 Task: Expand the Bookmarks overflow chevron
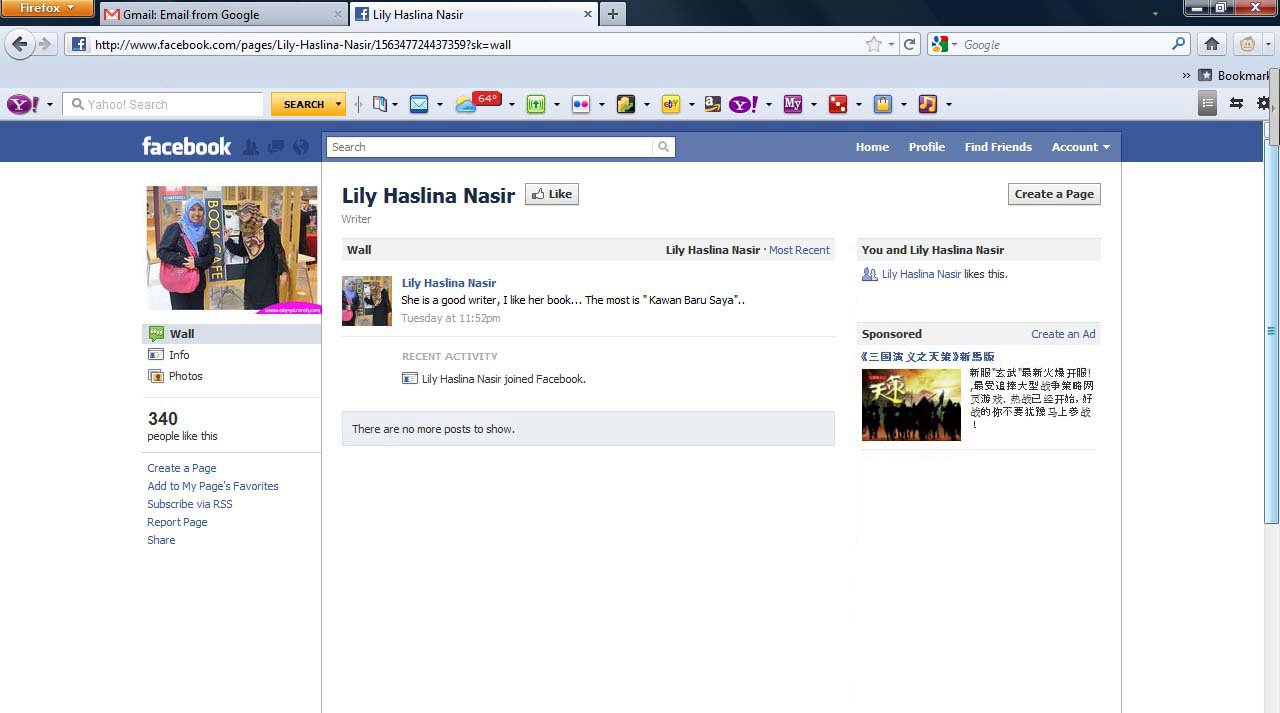click(x=1186, y=76)
